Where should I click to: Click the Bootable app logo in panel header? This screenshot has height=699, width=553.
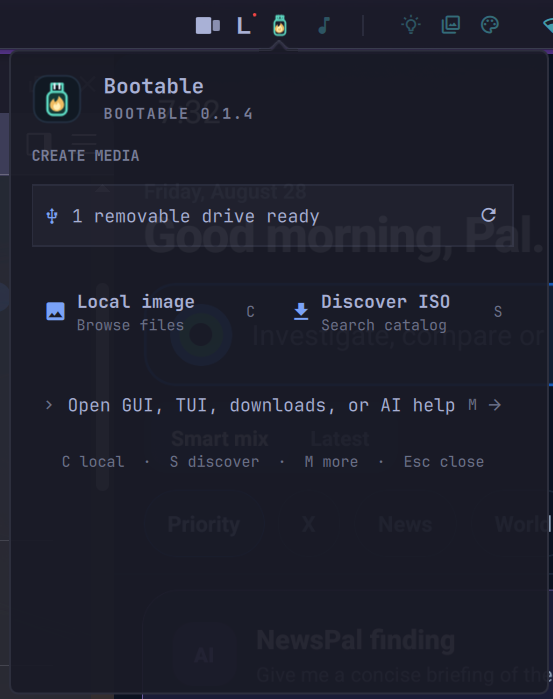coord(57,99)
